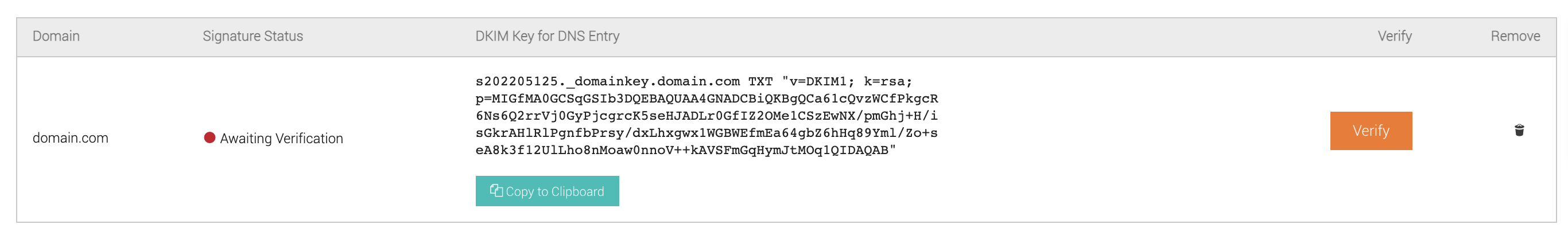Click the key line starting with sGkrAHlRlPgnfb
The width and height of the screenshot is (1568, 236).
[707, 132]
